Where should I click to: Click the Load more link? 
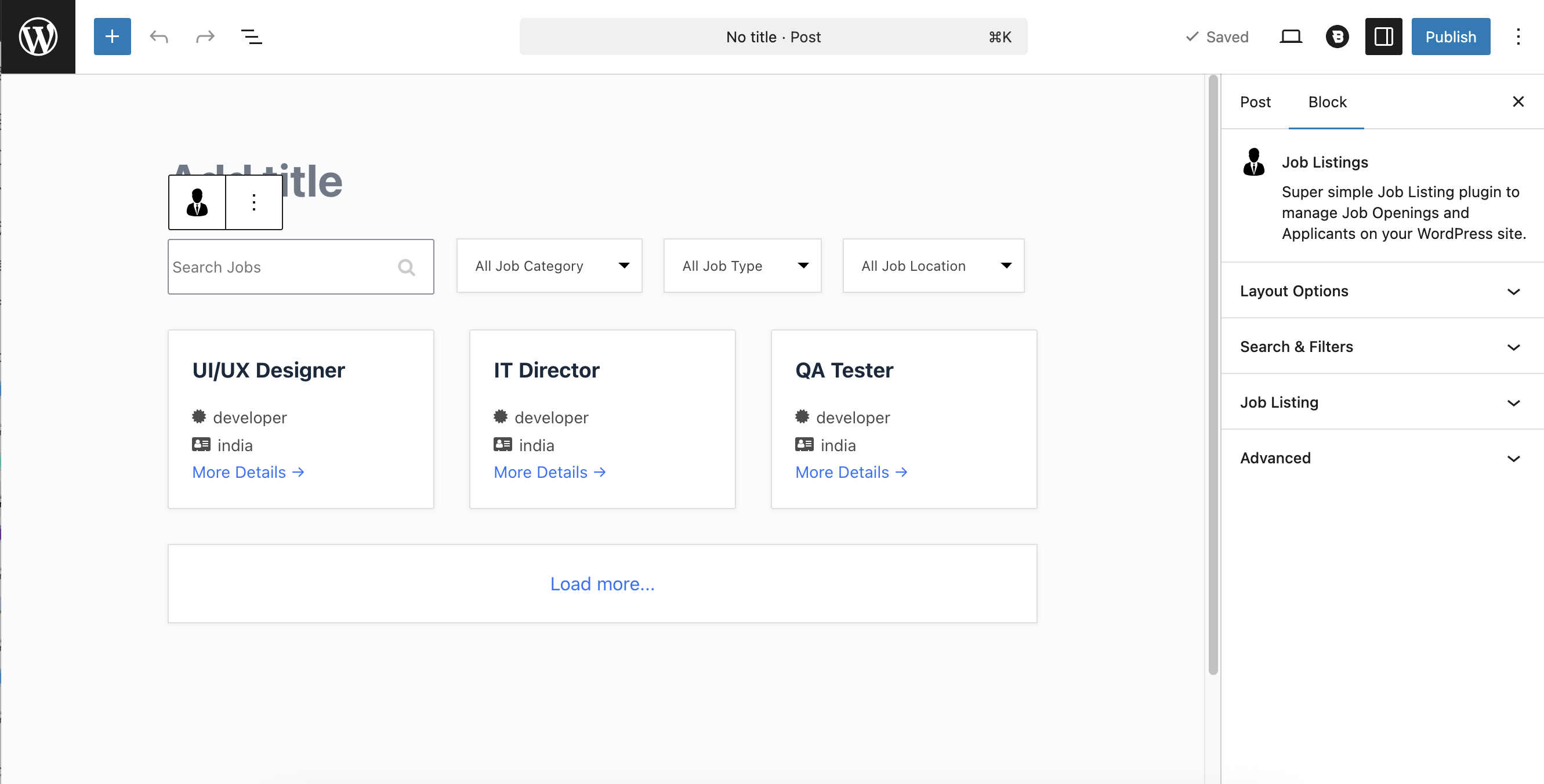click(x=602, y=584)
